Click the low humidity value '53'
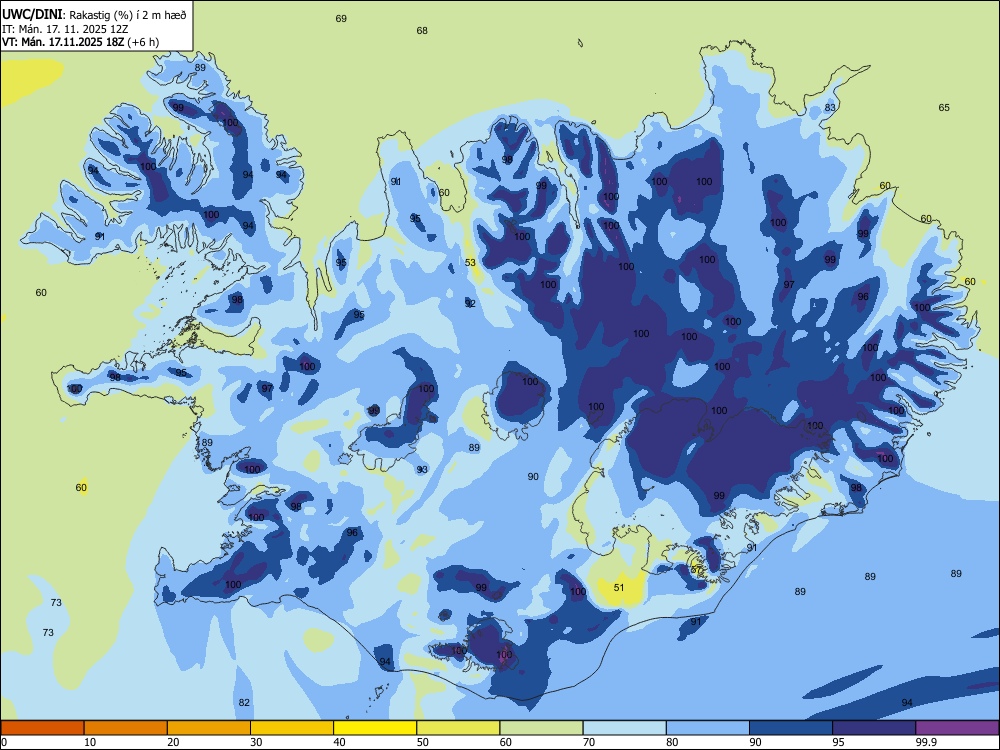Screen dimensions: 1000x750 470,262
